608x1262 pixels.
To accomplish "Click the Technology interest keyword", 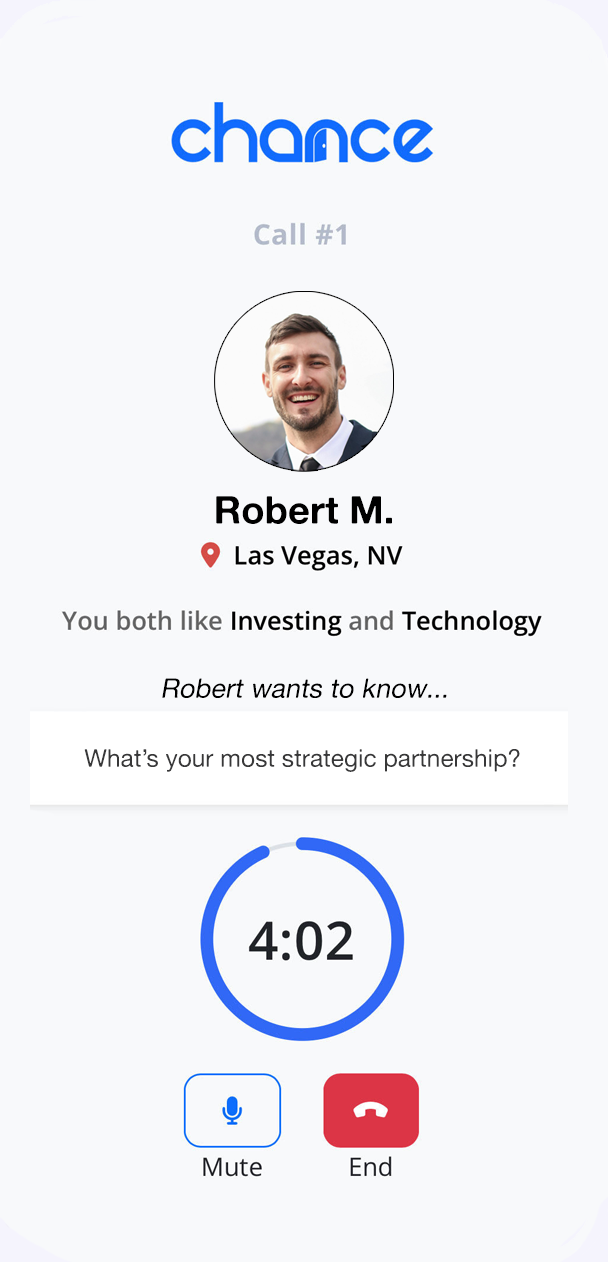I will click(472, 621).
